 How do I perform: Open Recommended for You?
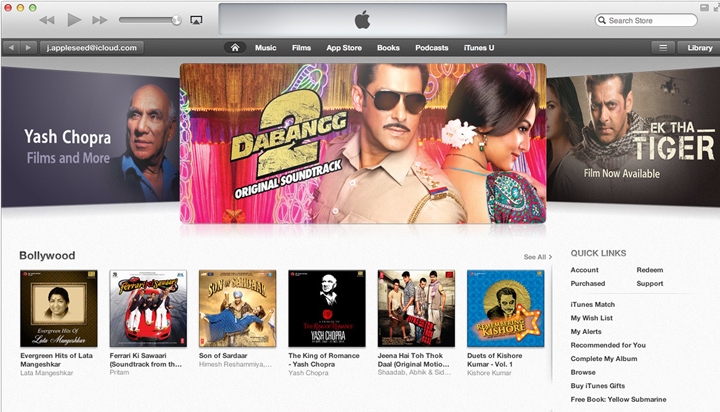[x=608, y=345]
